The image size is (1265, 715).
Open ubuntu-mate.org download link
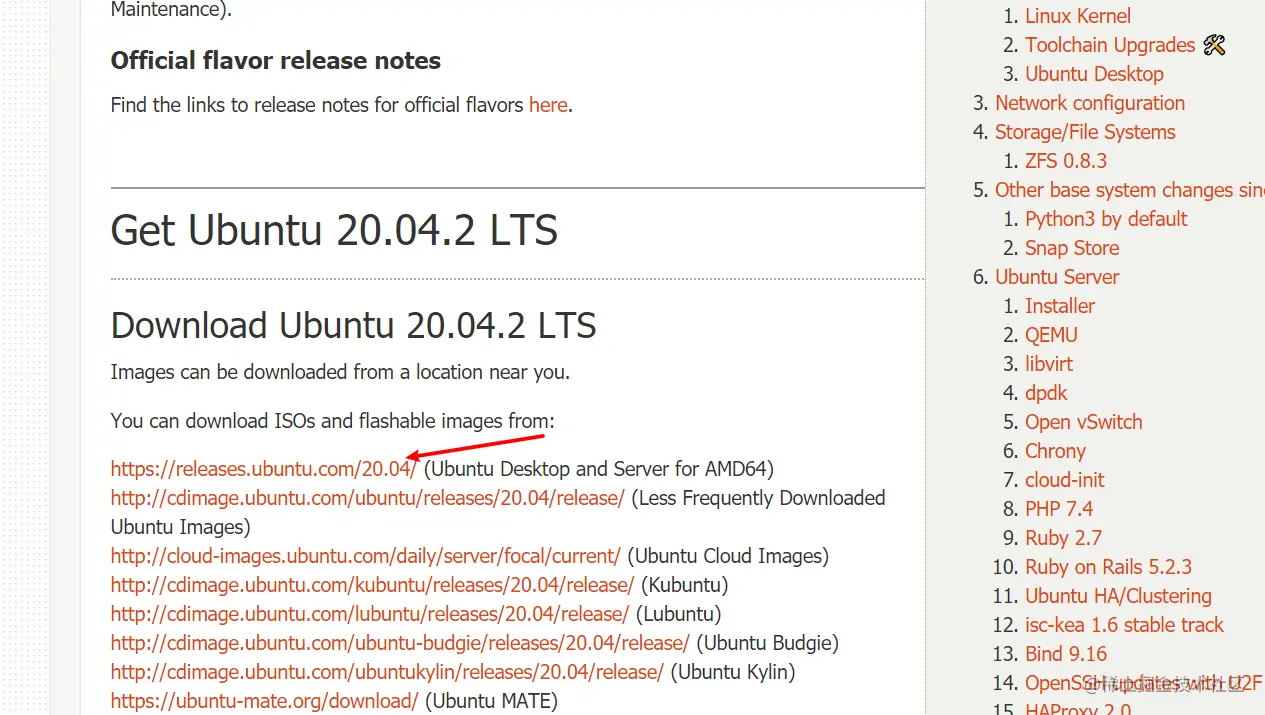[264, 701]
